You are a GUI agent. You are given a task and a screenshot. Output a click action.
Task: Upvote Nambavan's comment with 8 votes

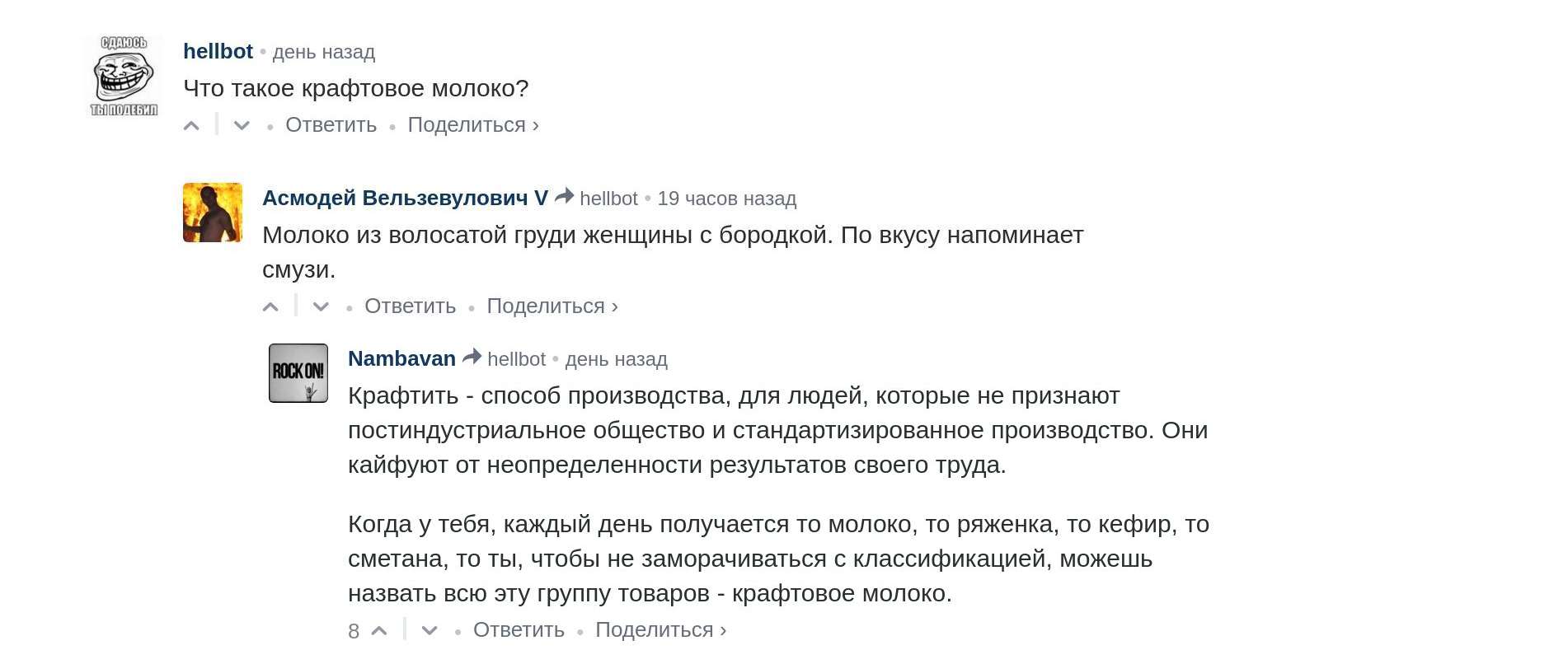pyautogui.click(x=379, y=631)
